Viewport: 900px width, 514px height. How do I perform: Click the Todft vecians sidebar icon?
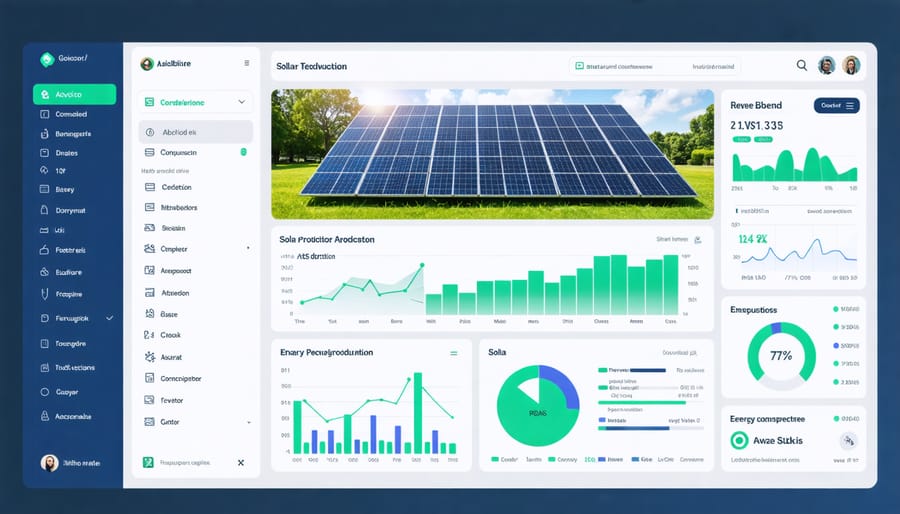pyautogui.click(x=44, y=368)
